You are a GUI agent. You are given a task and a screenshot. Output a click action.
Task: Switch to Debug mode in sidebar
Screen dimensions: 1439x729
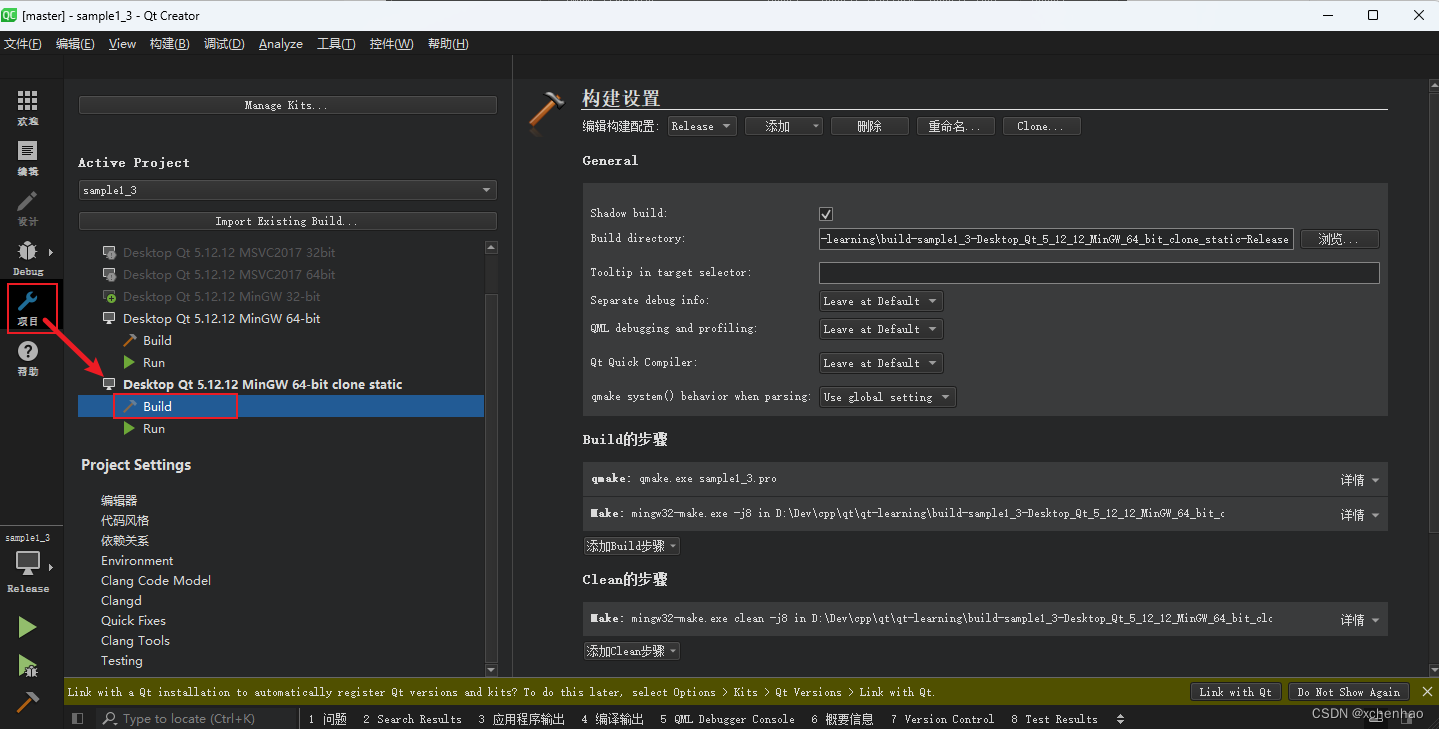(x=27, y=258)
